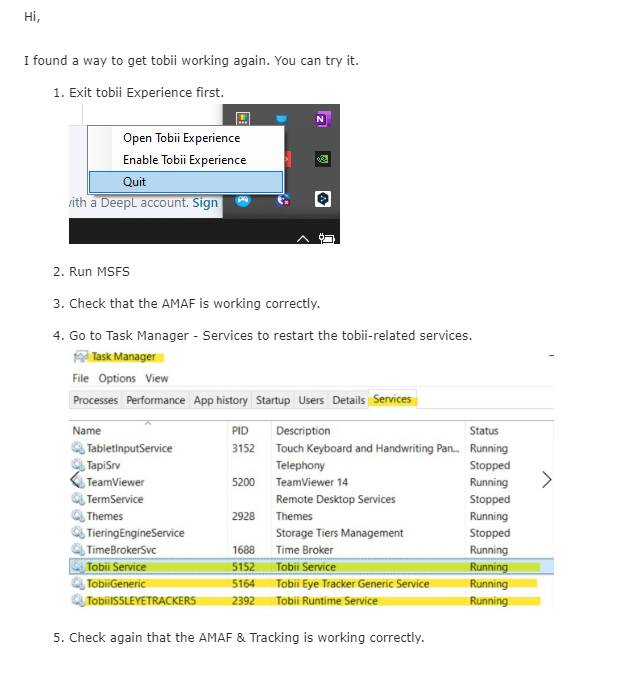
Task: Click the light blue tray icon beside OneNote
Action: 282,119
